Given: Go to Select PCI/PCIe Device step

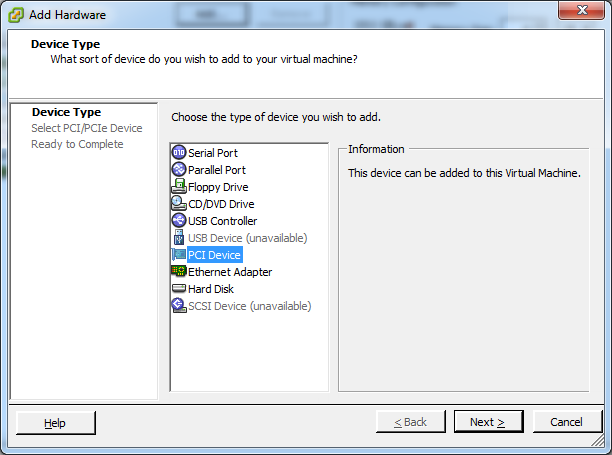Looking at the screenshot, I should coord(87,128).
